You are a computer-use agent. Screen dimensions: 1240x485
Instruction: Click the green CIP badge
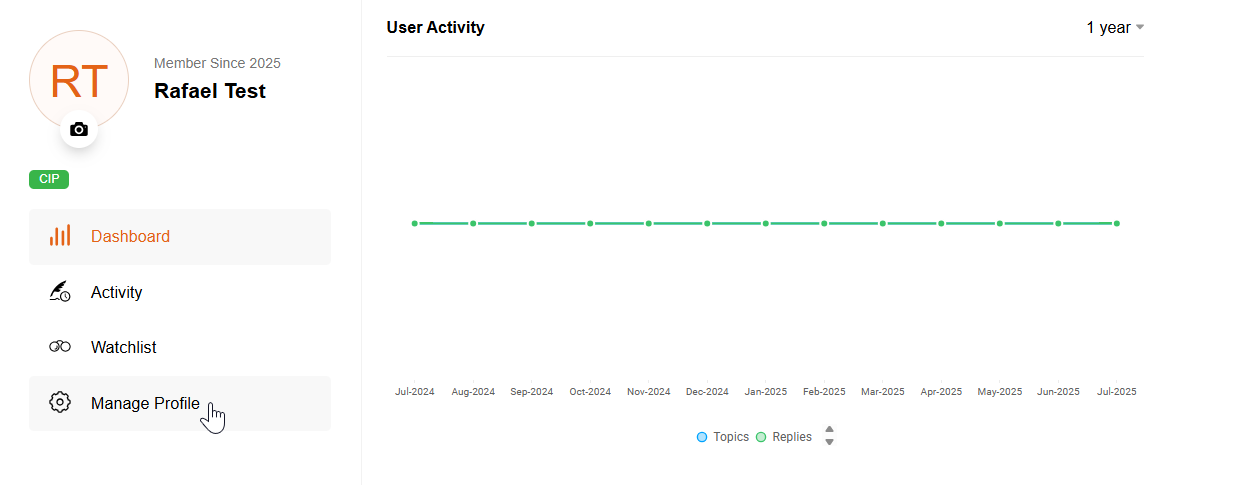(x=49, y=180)
